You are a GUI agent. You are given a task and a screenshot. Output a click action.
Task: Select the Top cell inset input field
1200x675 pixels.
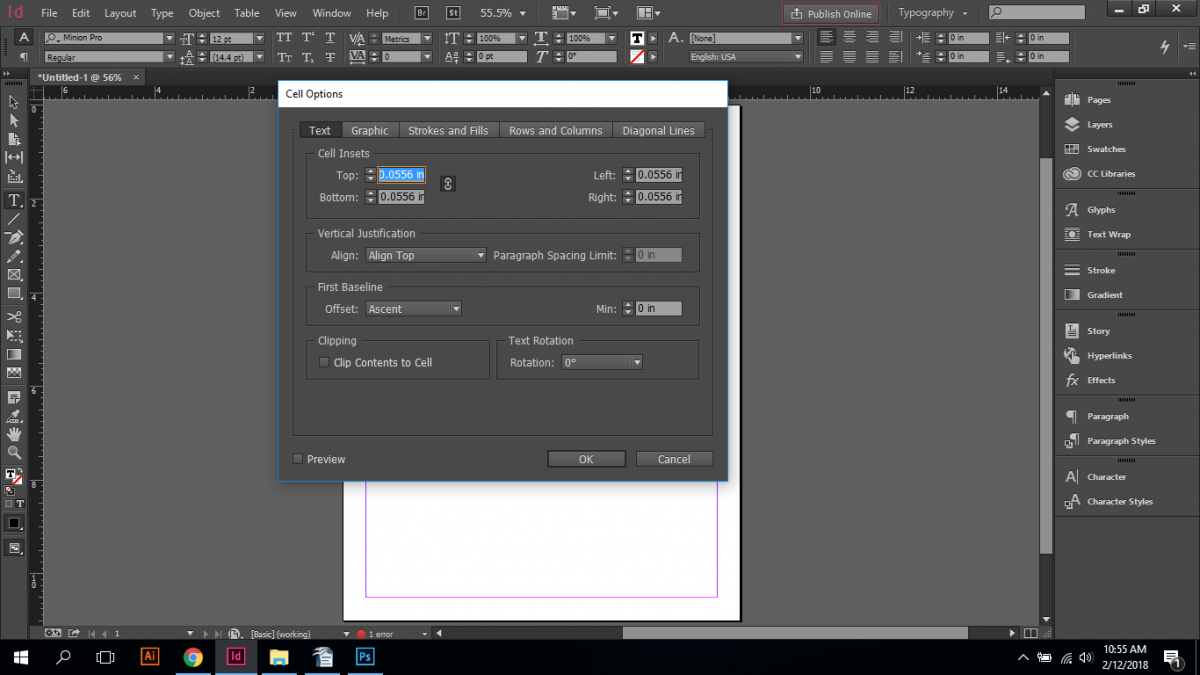click(x=401, y=174)
